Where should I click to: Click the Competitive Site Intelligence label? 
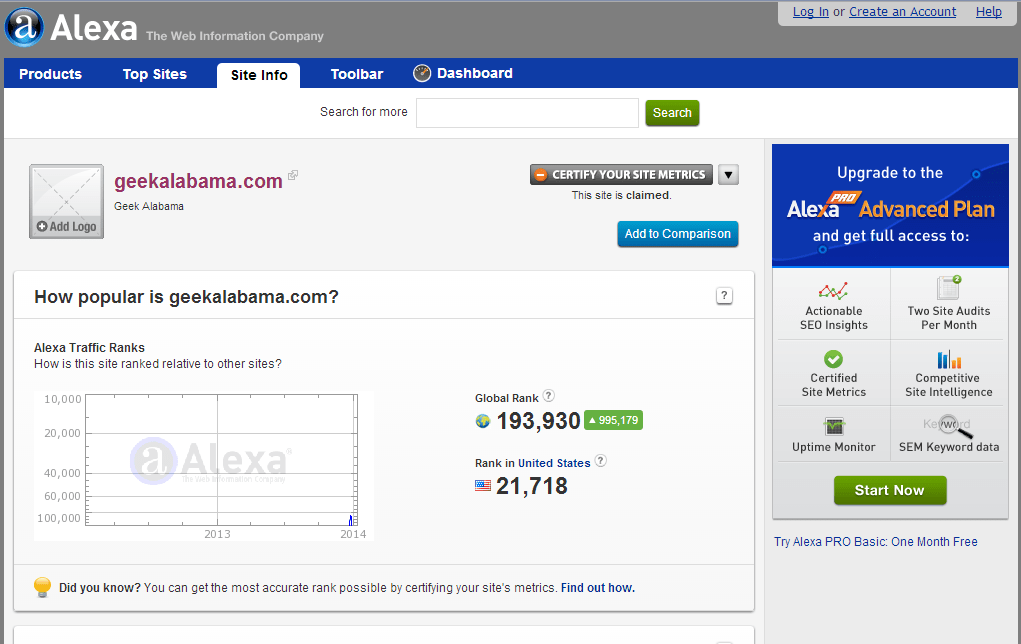(x=949, y=385)
